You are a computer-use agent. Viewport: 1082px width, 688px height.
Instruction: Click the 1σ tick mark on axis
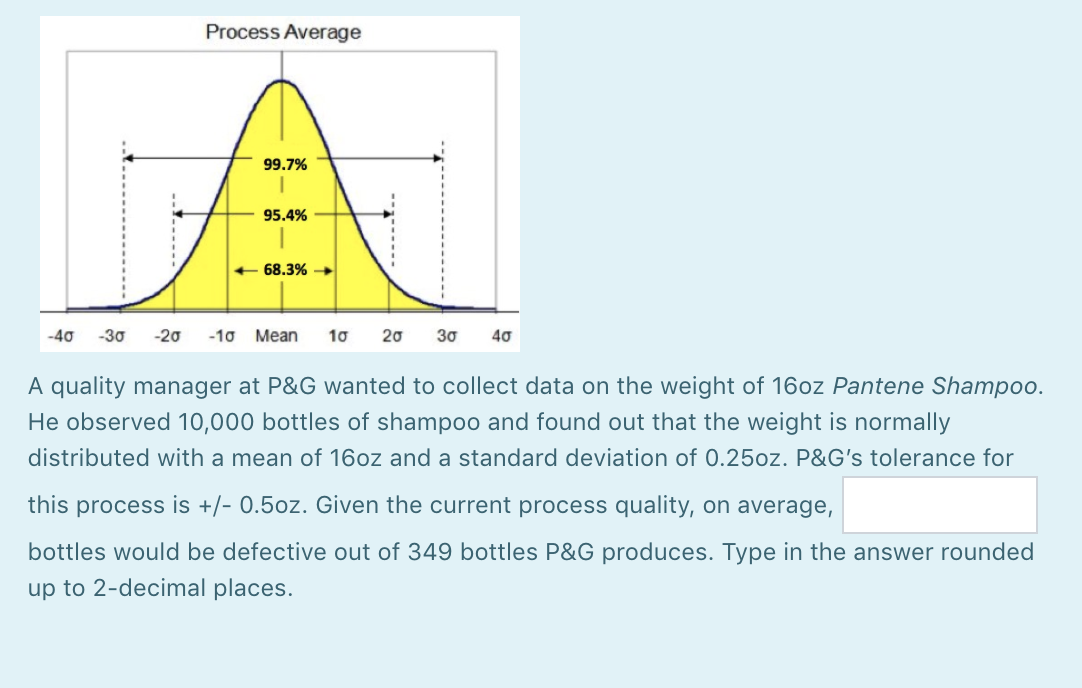(336, 310)
